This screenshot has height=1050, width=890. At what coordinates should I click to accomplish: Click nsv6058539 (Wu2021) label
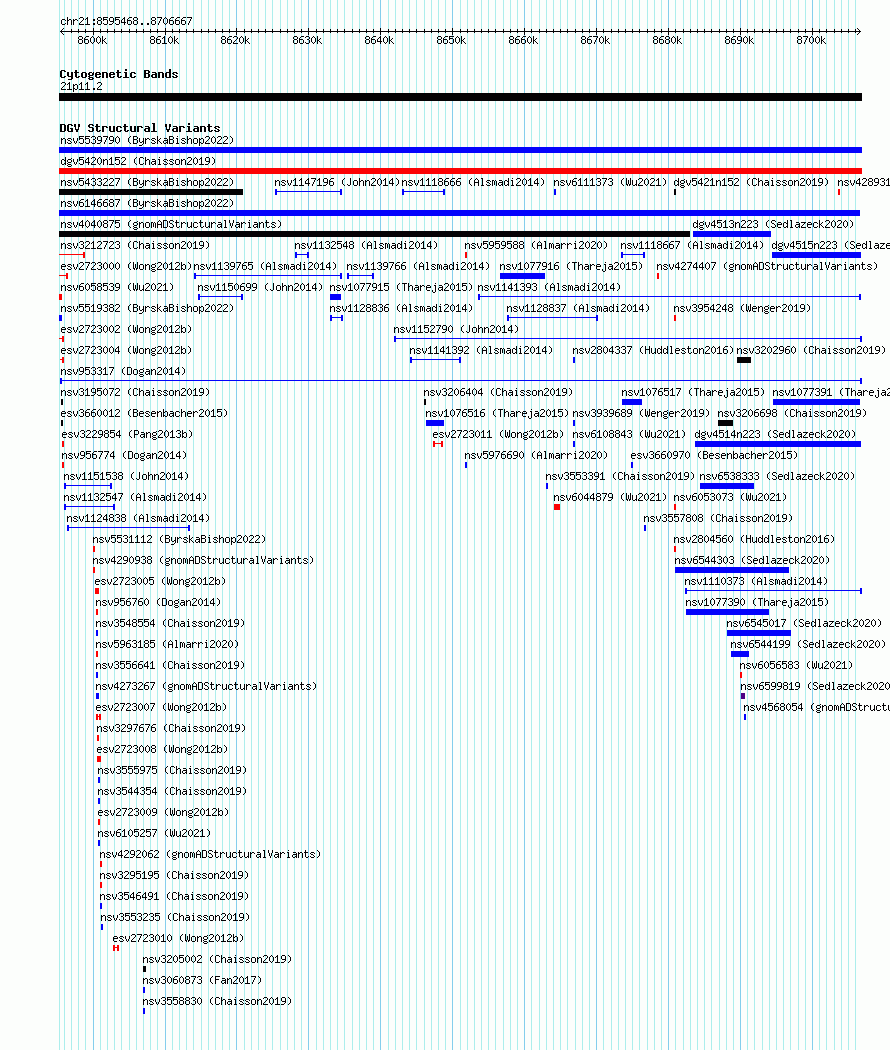[117, 287]
